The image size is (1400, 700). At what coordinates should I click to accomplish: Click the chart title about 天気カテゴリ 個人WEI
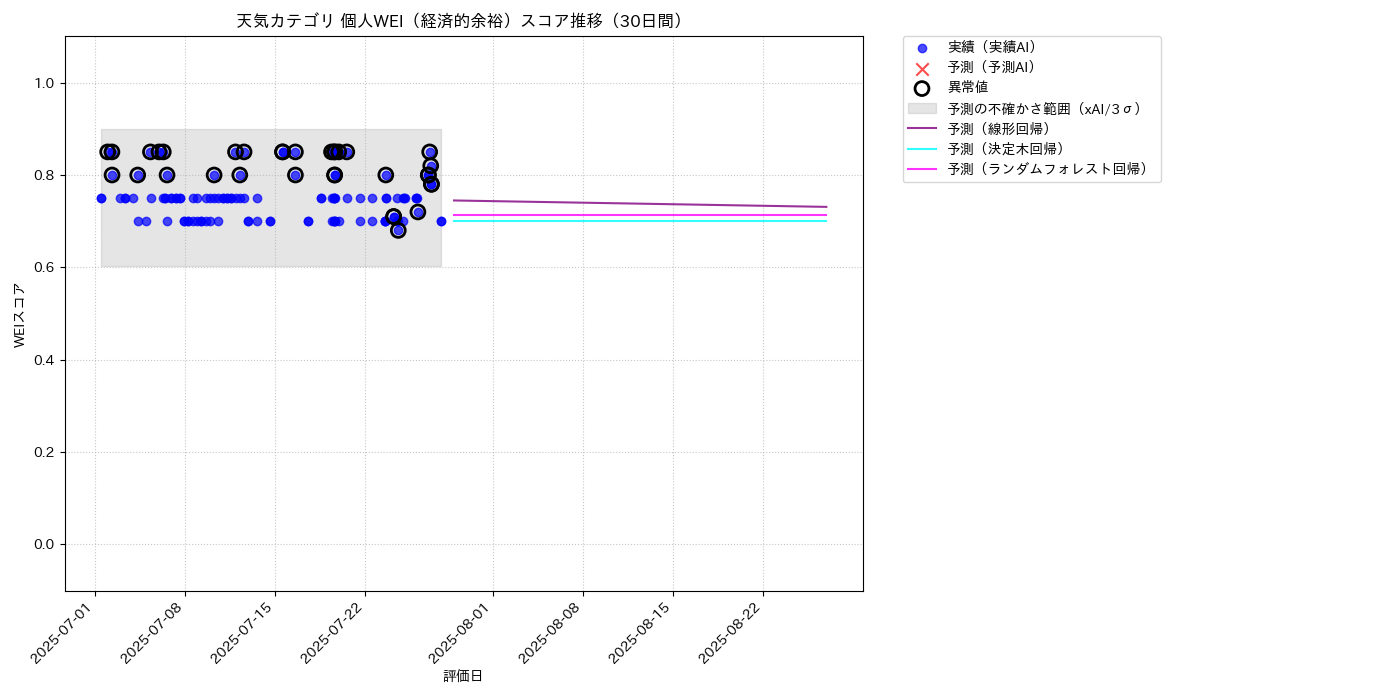tap(463, 21)
